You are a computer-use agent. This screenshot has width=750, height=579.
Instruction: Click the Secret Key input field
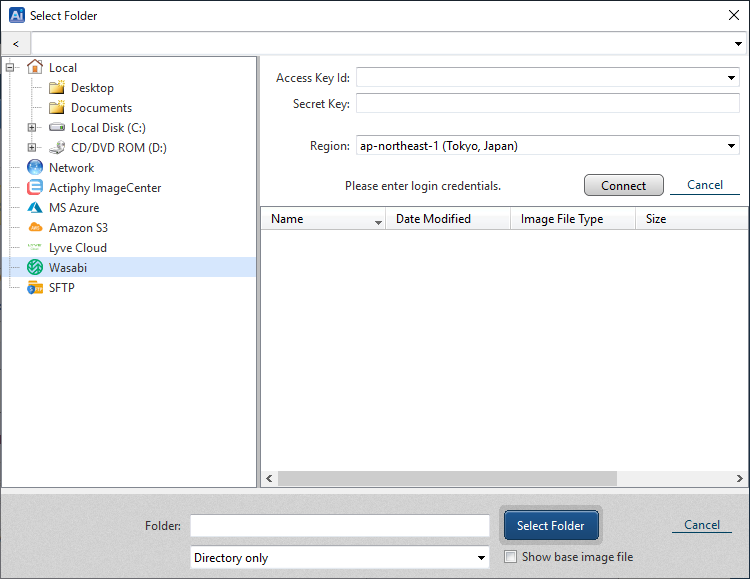(x=547, y=103)
